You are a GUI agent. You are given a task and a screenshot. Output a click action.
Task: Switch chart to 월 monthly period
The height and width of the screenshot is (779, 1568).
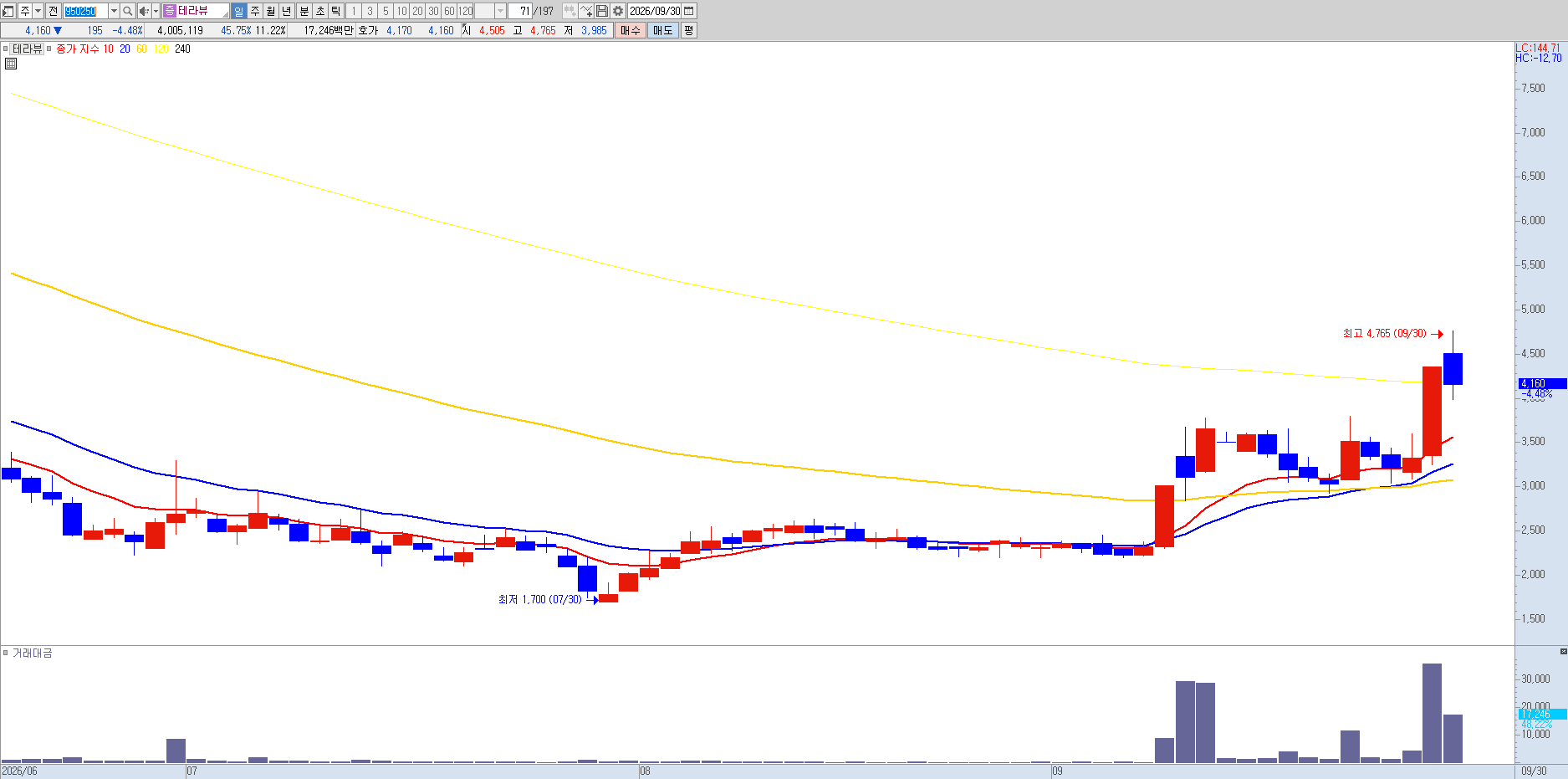(x=271, y=11)
